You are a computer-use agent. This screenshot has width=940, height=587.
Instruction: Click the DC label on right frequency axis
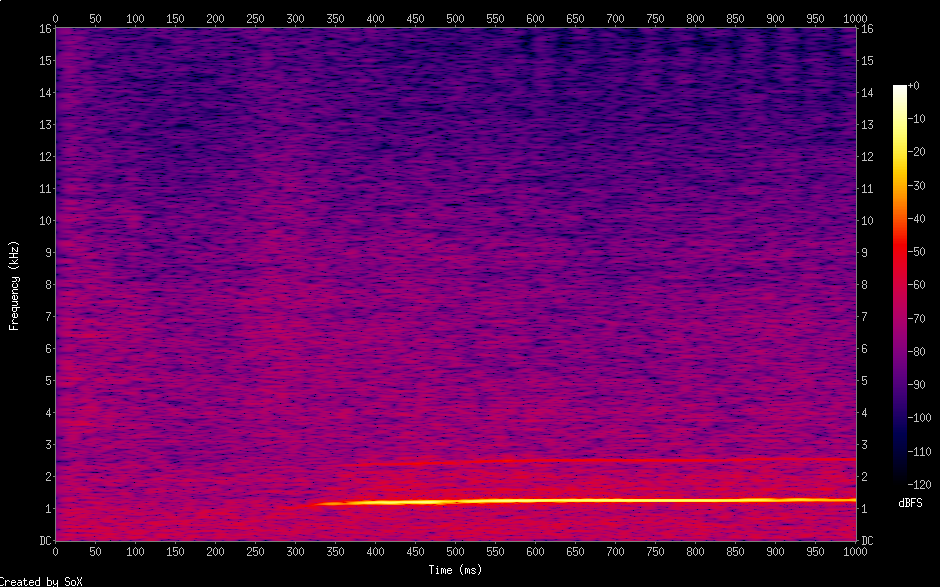pyautogui.click(x=867, y=540)
